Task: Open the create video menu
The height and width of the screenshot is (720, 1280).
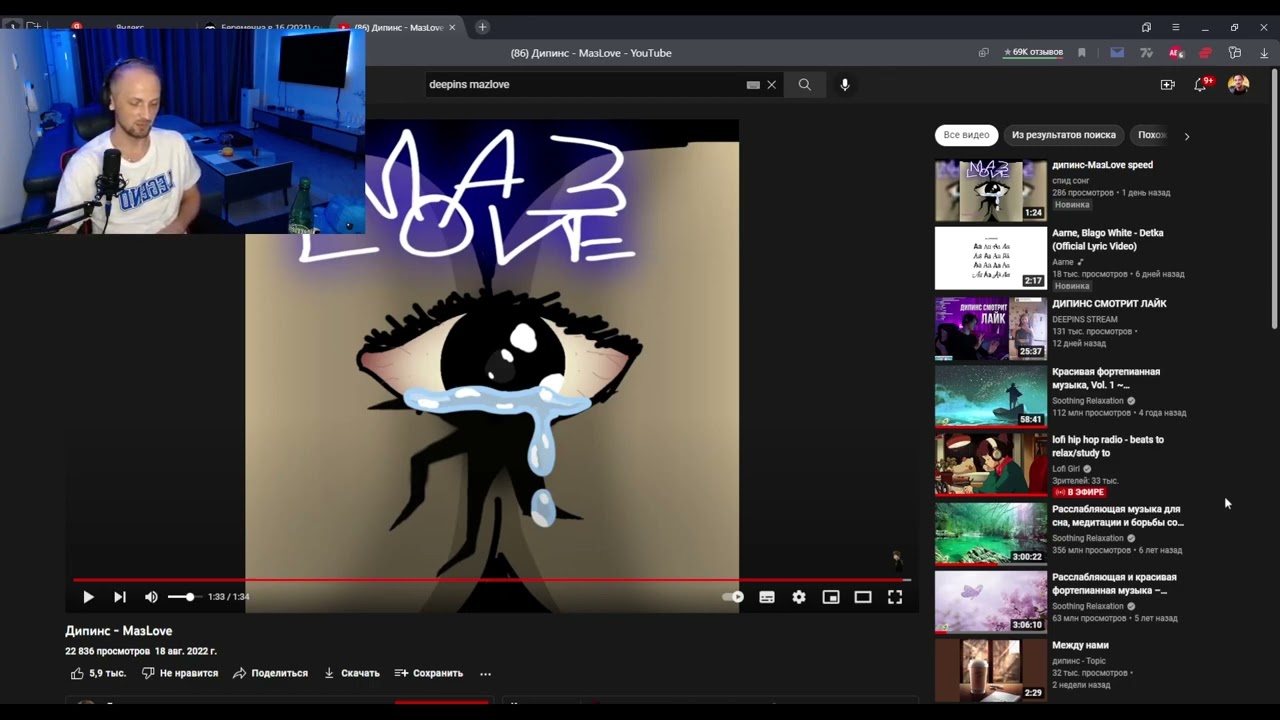Action: click(x=1167, y=85)
